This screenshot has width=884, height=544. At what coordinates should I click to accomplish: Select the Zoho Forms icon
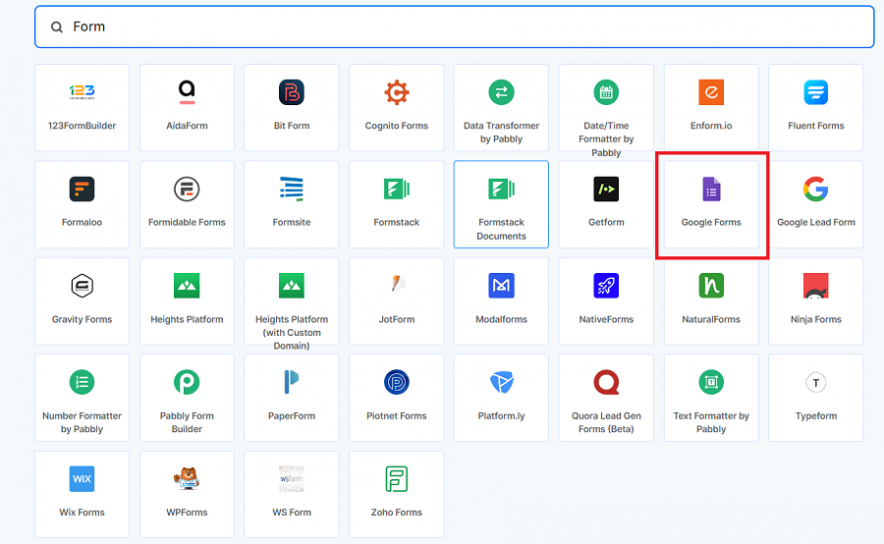pyautogui.click(x=396, y=479)
